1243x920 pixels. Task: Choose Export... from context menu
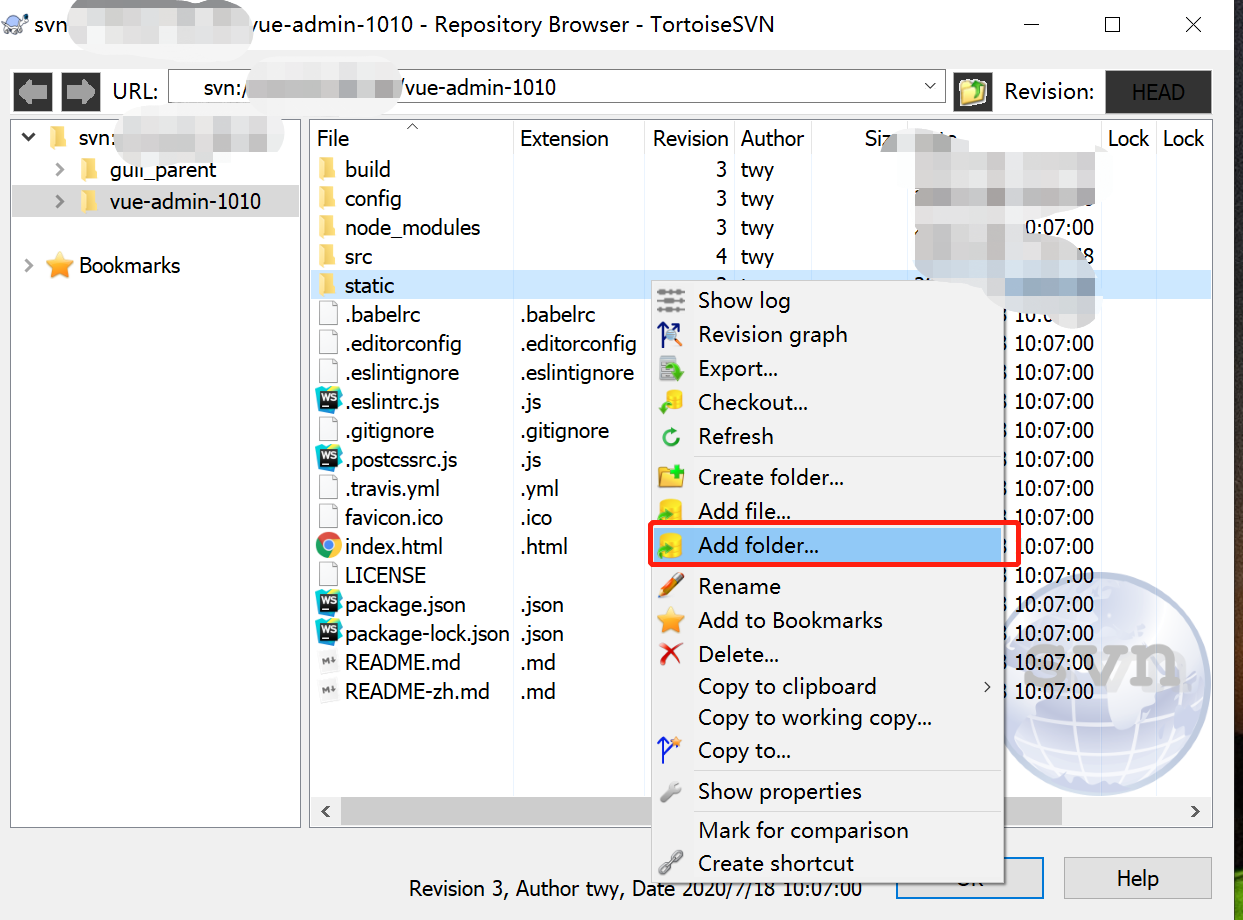point(827,368)
